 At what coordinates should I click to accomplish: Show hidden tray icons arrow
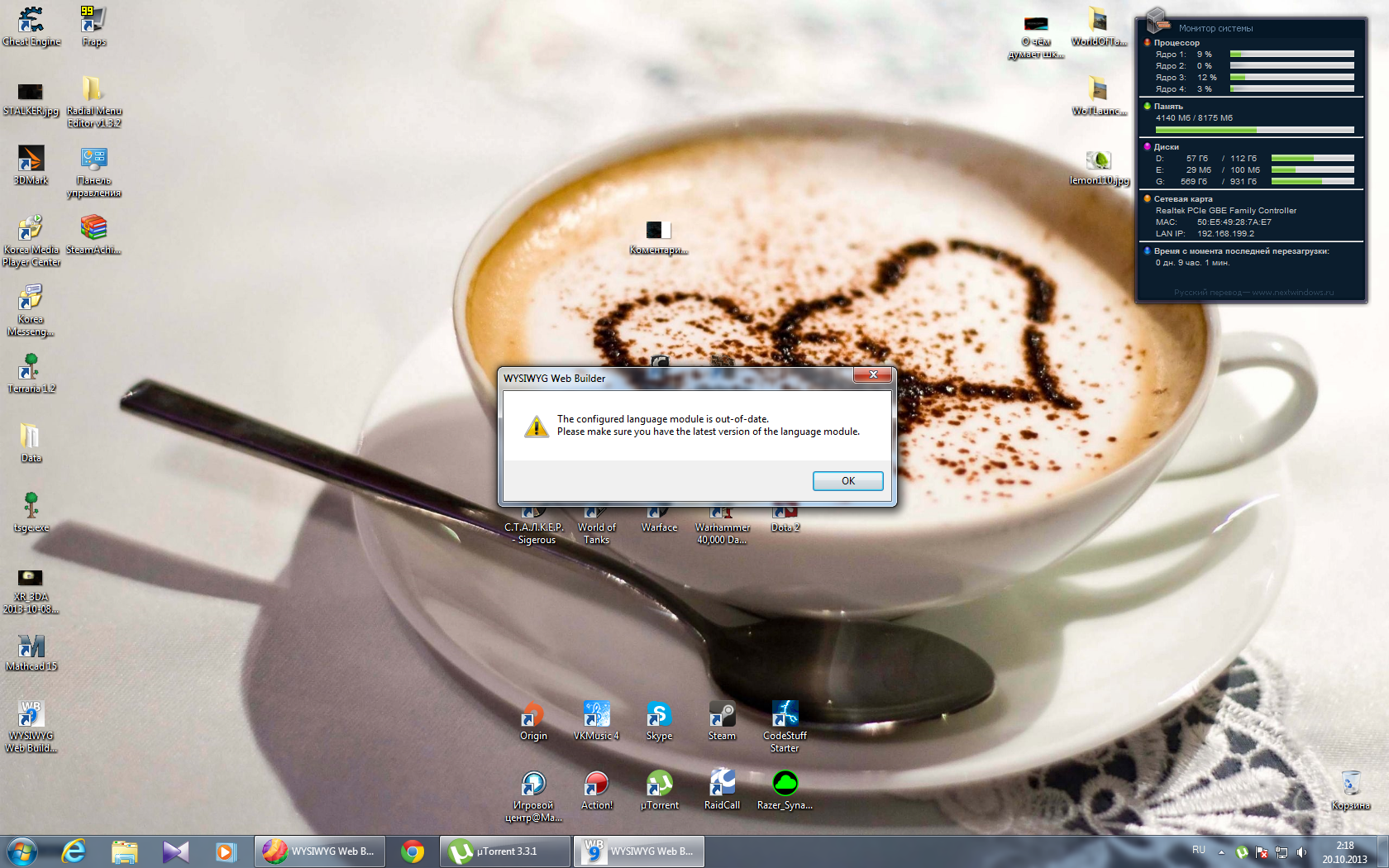tap(1221, 851)
